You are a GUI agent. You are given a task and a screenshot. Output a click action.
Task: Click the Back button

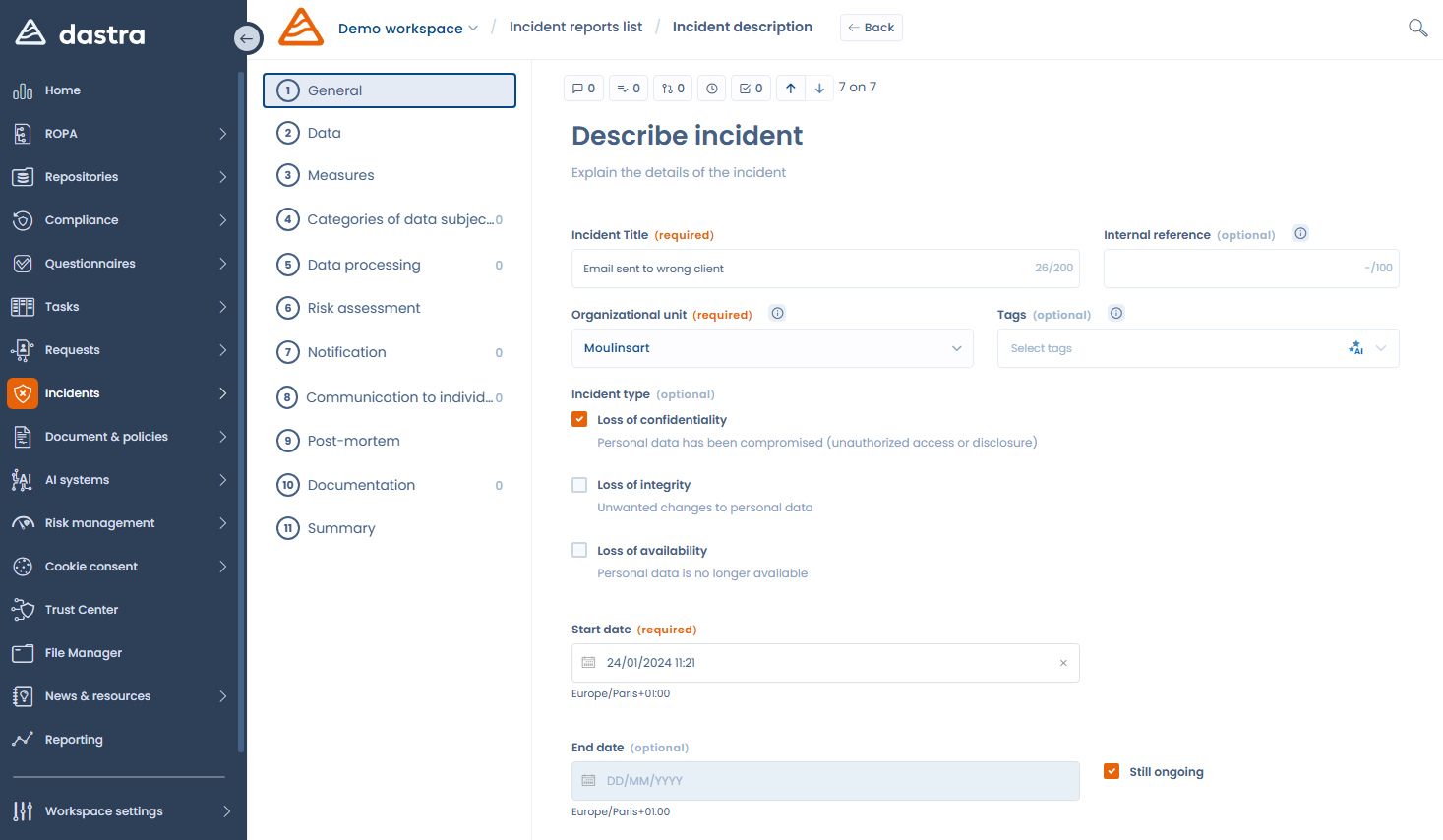pyautogui.click(x=871, y=27)
